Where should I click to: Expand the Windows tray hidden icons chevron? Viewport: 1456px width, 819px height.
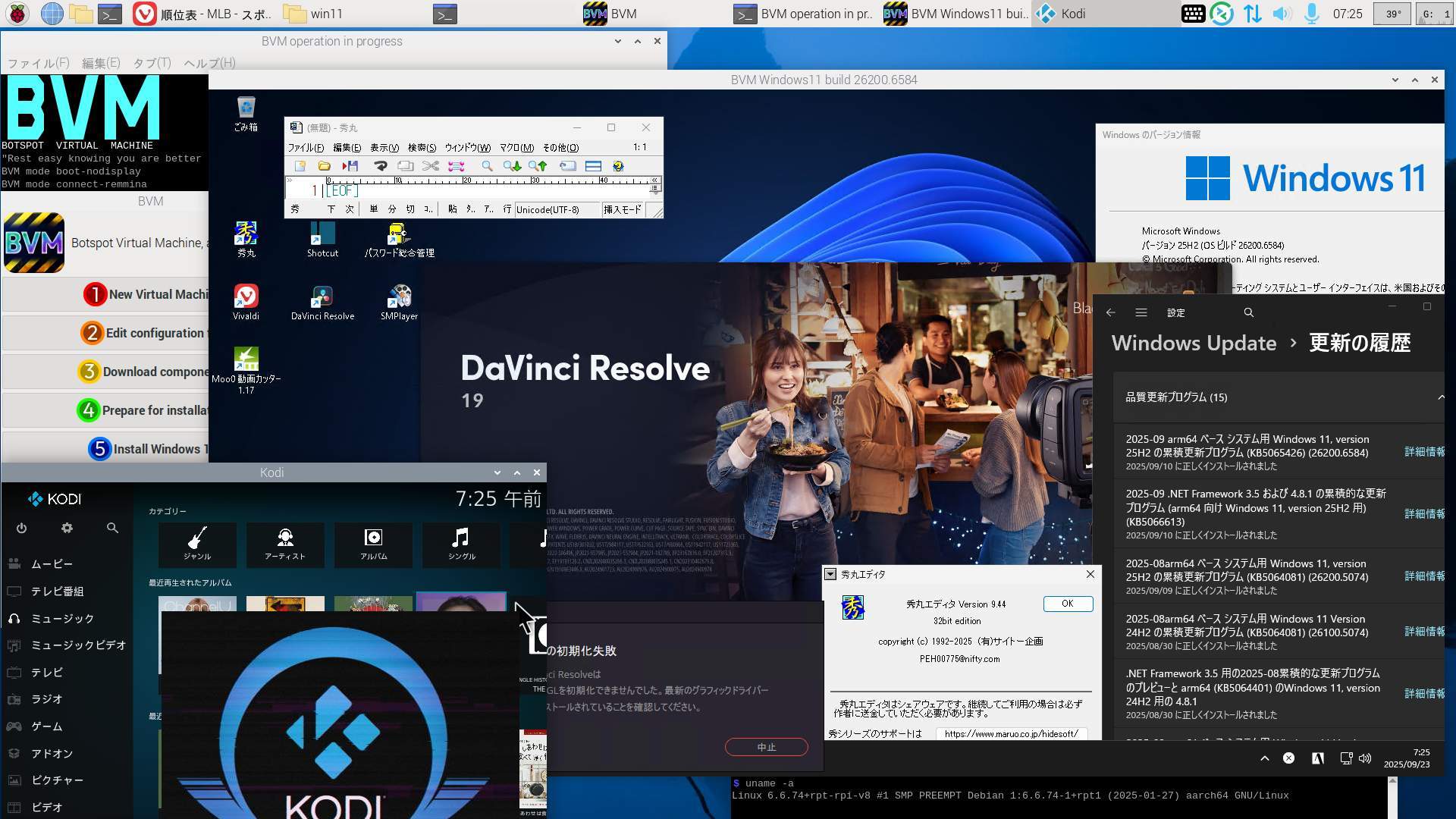tap(1264, 758)
